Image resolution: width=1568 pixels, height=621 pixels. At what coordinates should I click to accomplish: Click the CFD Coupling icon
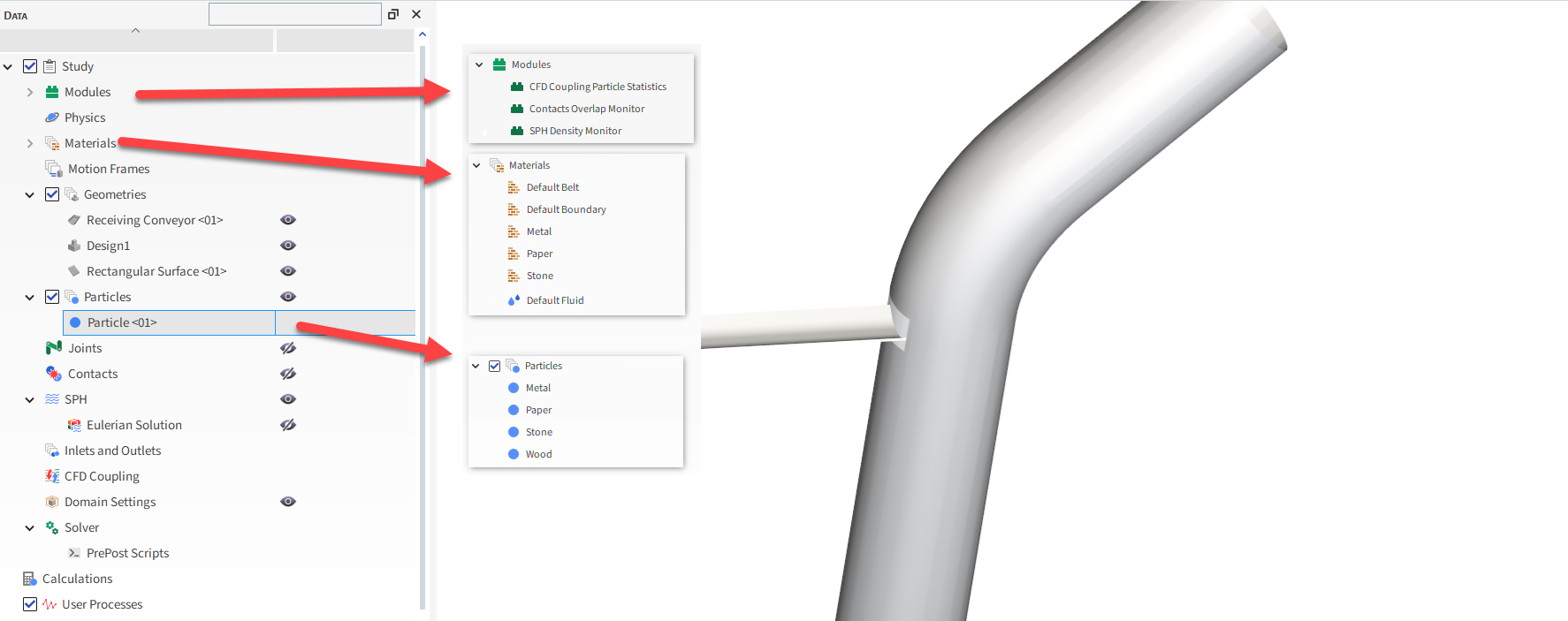pos(52,476)
